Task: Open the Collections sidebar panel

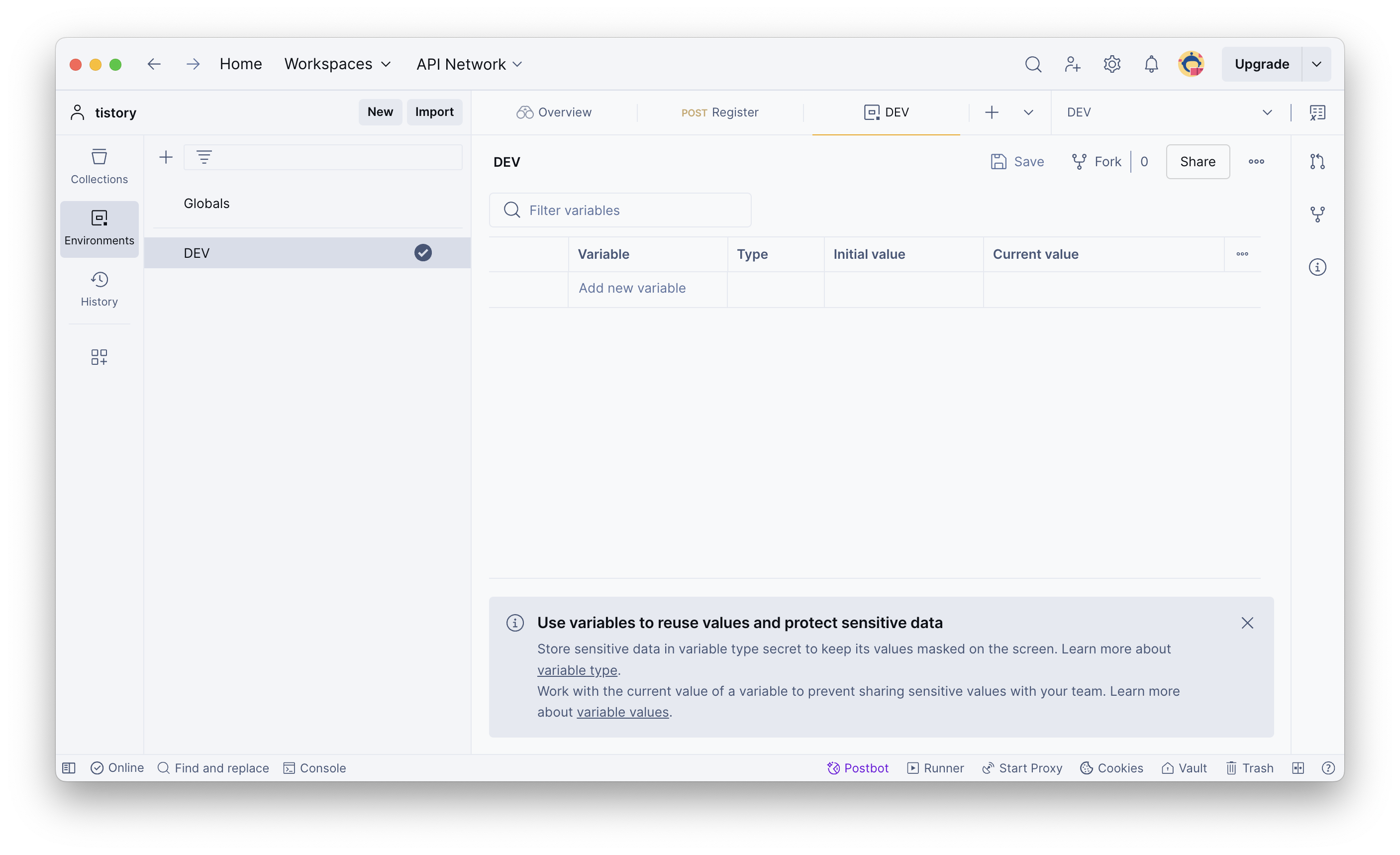Action: point(99,166)
